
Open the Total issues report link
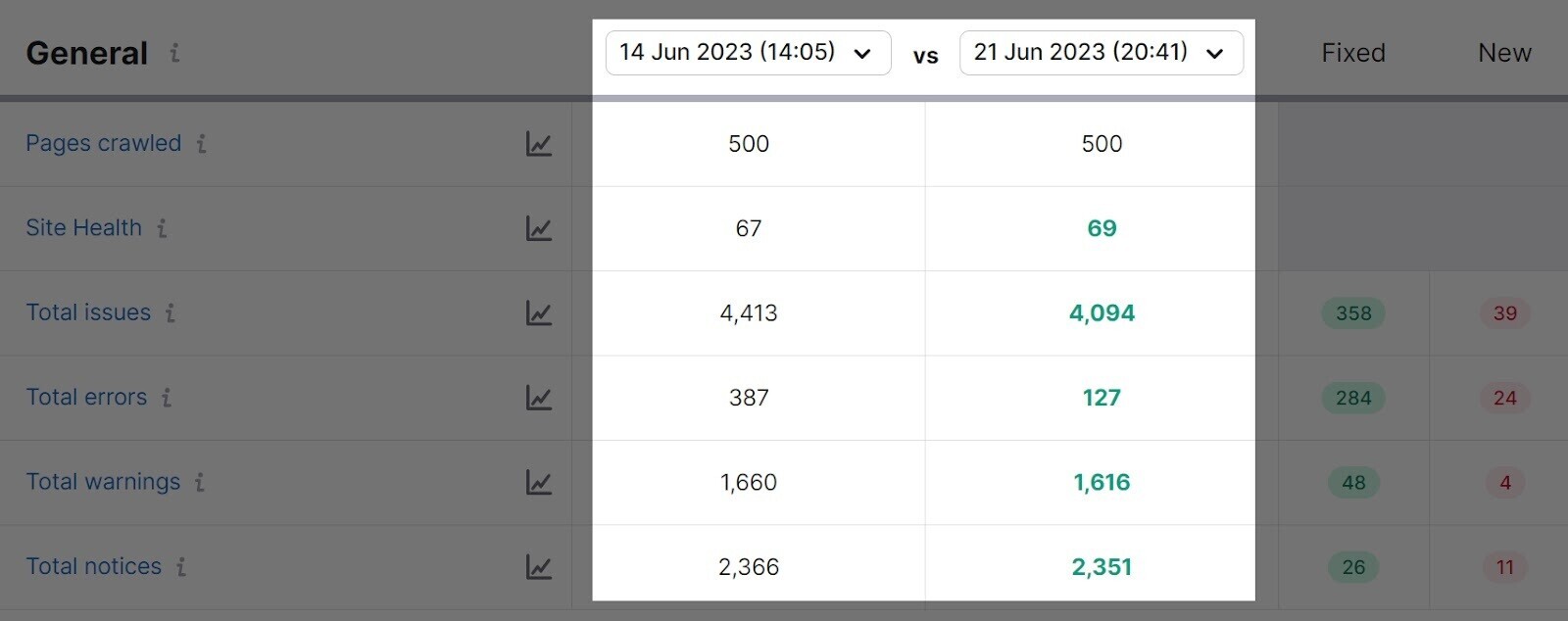click(x=88, y=312)
